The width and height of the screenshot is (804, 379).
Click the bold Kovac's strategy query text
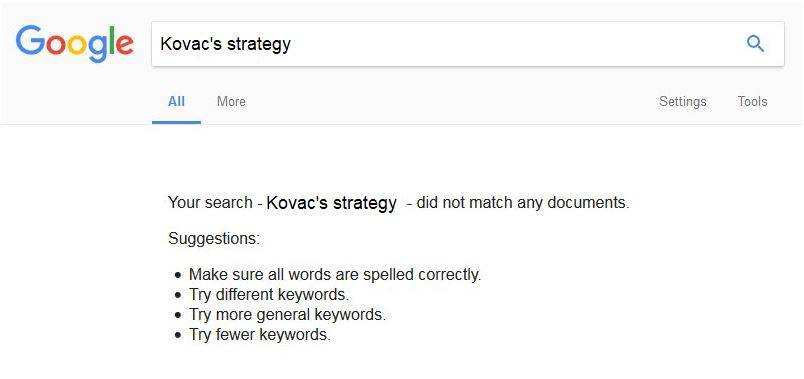pos(331,203)
